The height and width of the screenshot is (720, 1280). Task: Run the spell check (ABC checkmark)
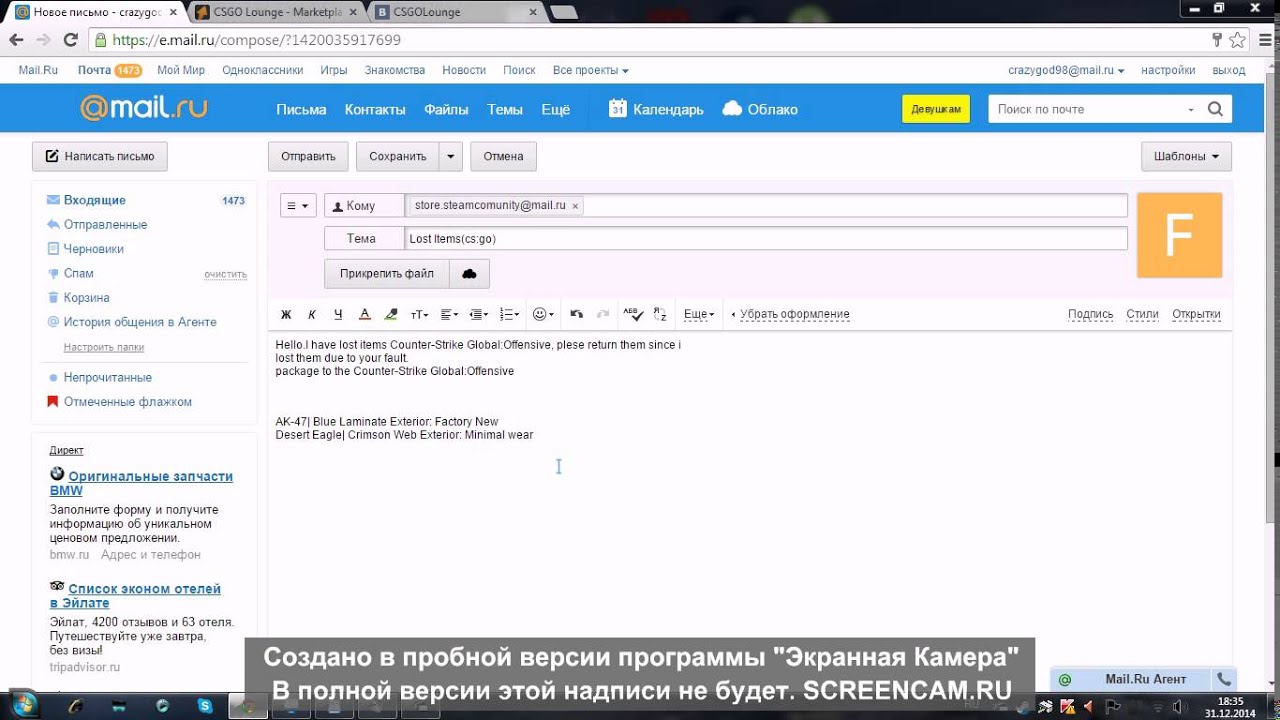633,314
